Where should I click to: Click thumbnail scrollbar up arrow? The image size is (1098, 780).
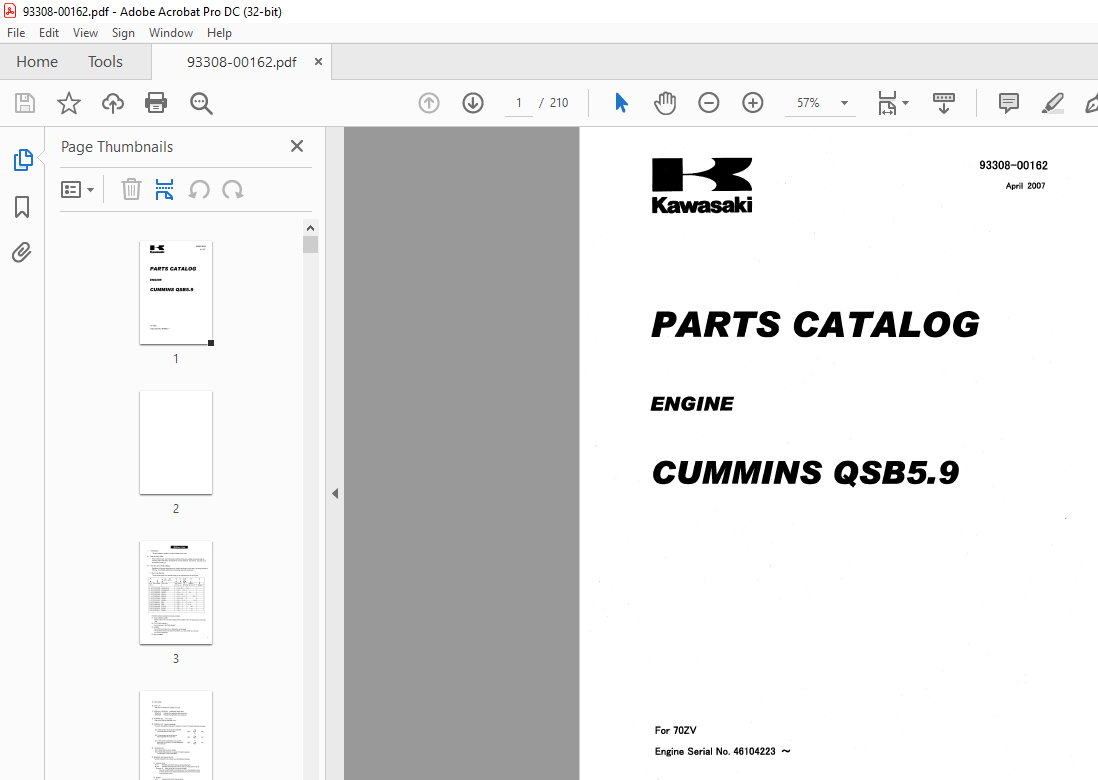click(310, 228)
